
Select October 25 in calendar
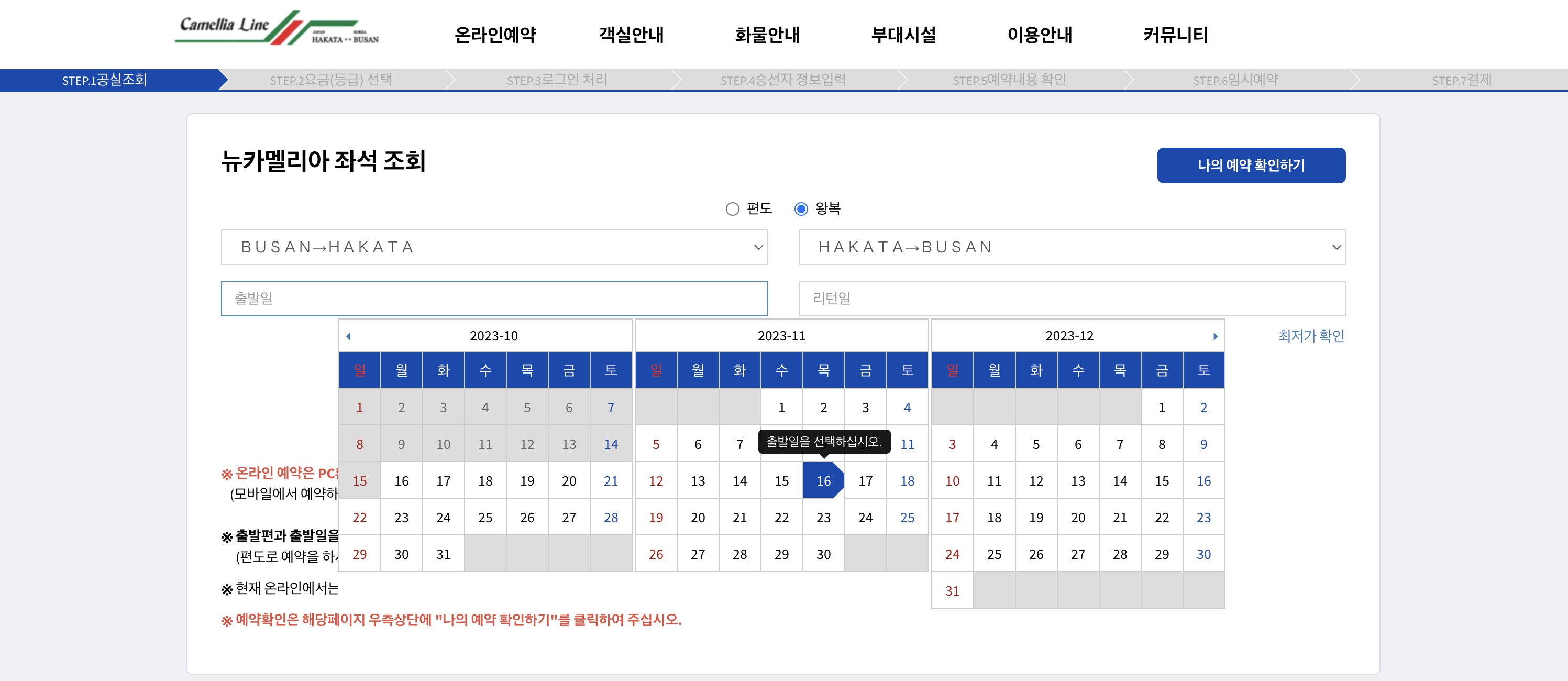pos(485,517)
